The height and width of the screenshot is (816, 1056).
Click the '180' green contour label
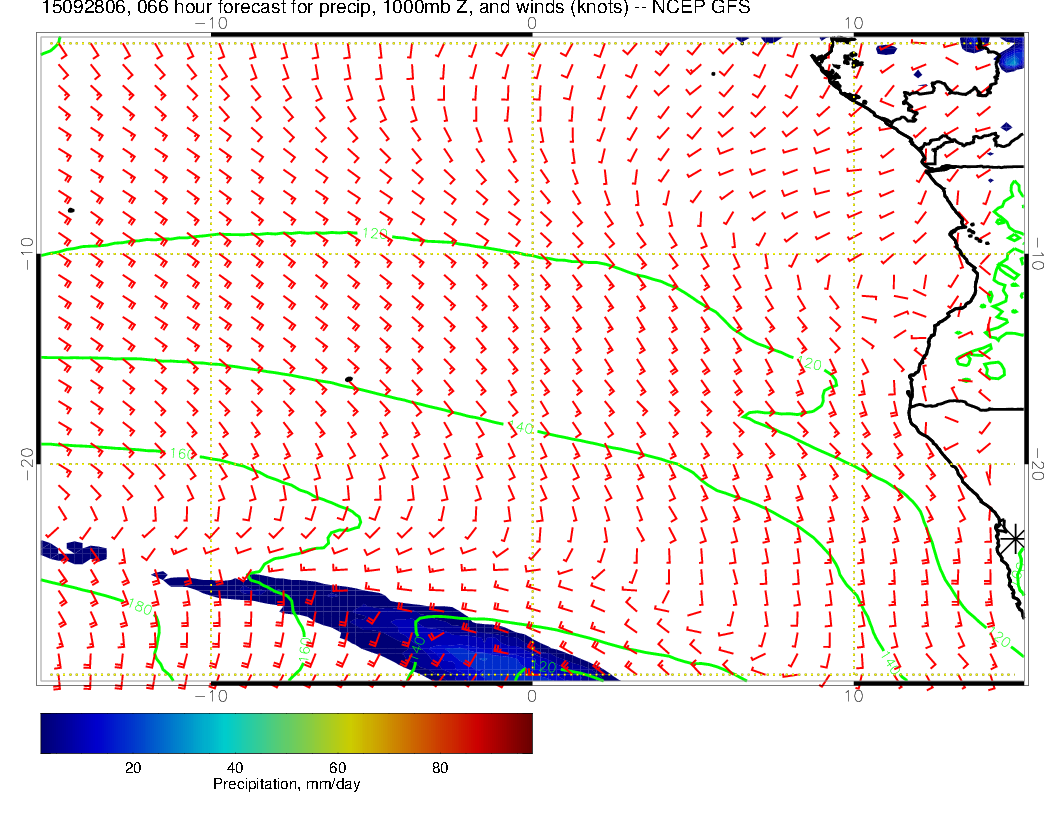[139, 607]
